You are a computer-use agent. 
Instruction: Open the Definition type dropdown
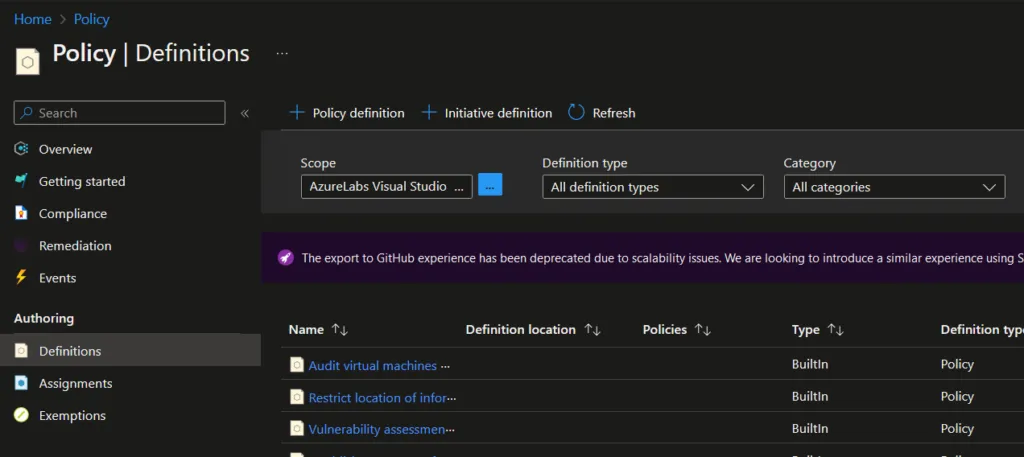[x=653, y=187]
